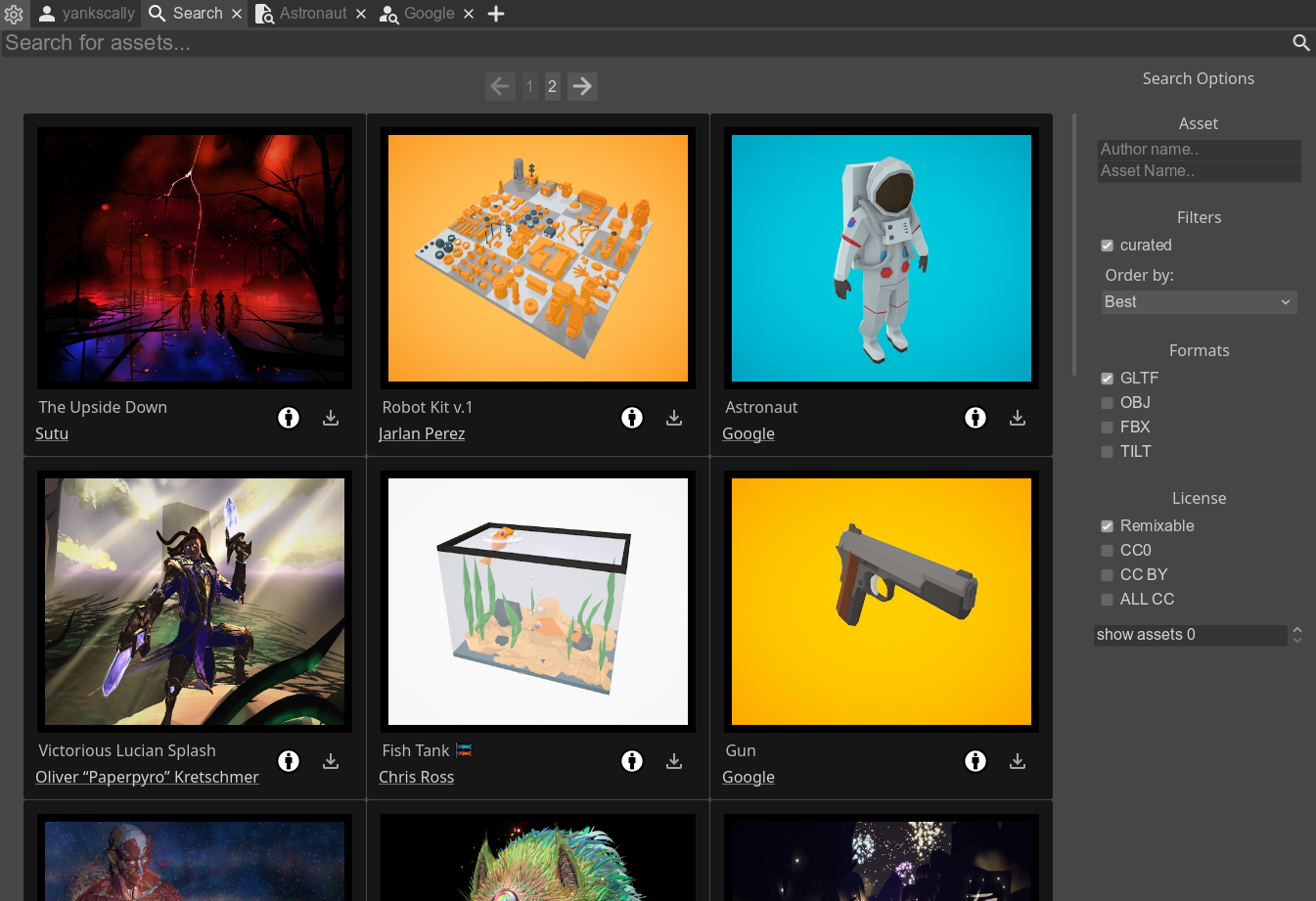1316x901 pixels.
Task: Click the magnifier search button in search bar
Action: tap(1300, 43)
